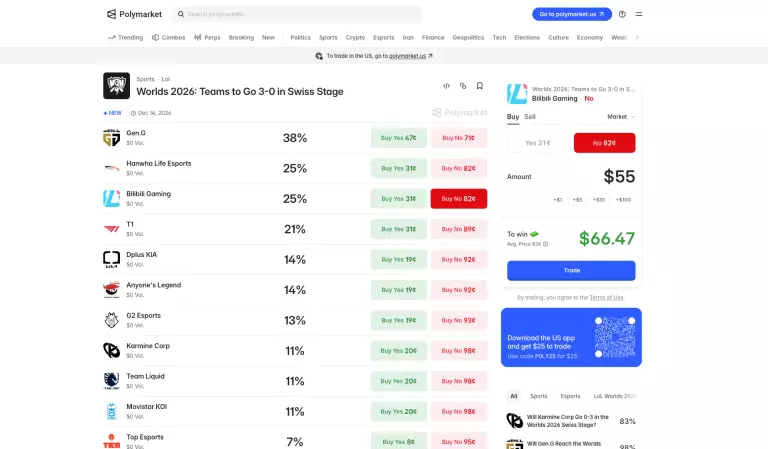Click the embed code icon

(446, 86)
